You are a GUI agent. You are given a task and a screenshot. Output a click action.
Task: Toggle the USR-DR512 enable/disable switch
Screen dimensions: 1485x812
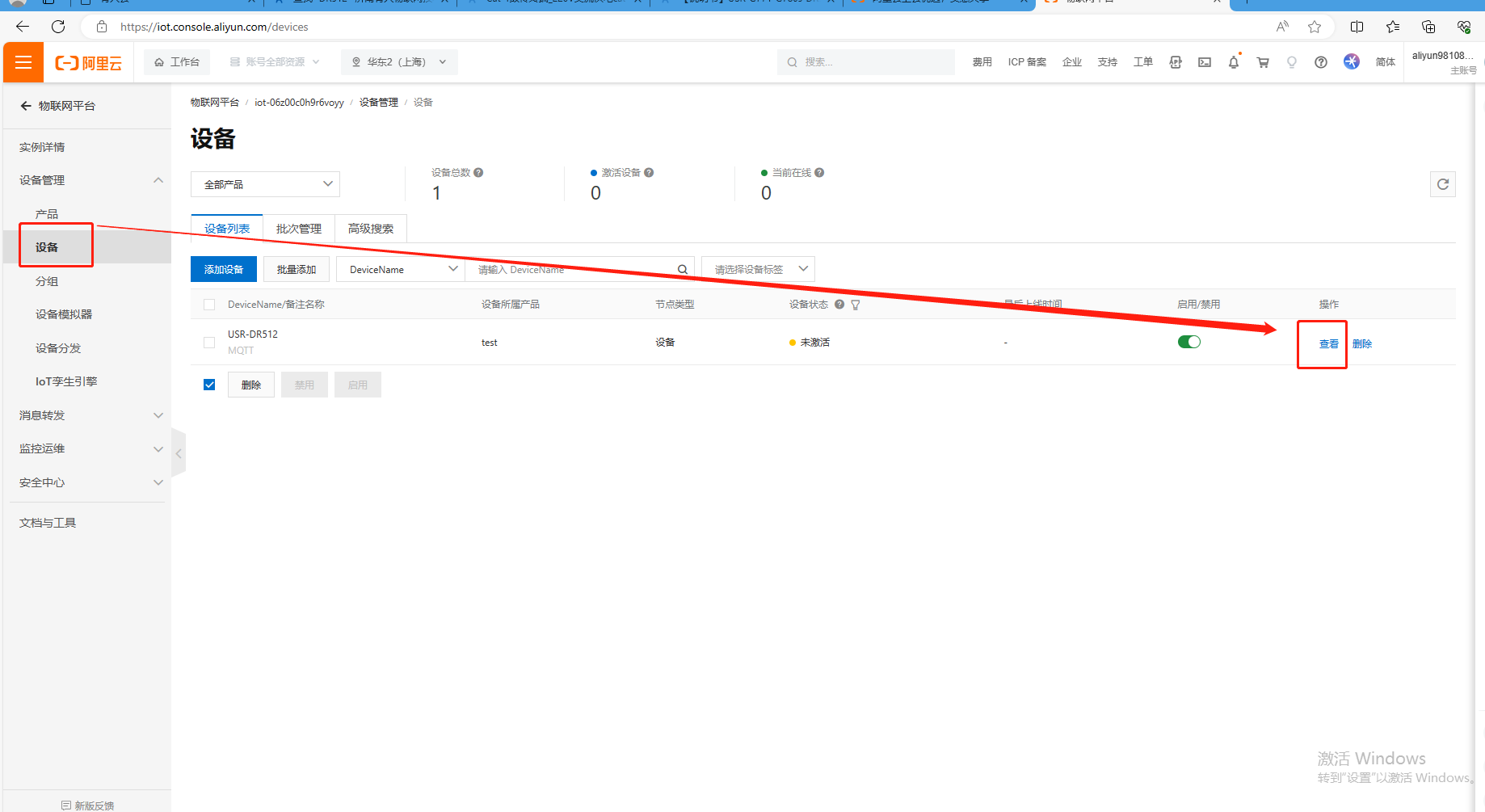click(x=1189, y=342)
